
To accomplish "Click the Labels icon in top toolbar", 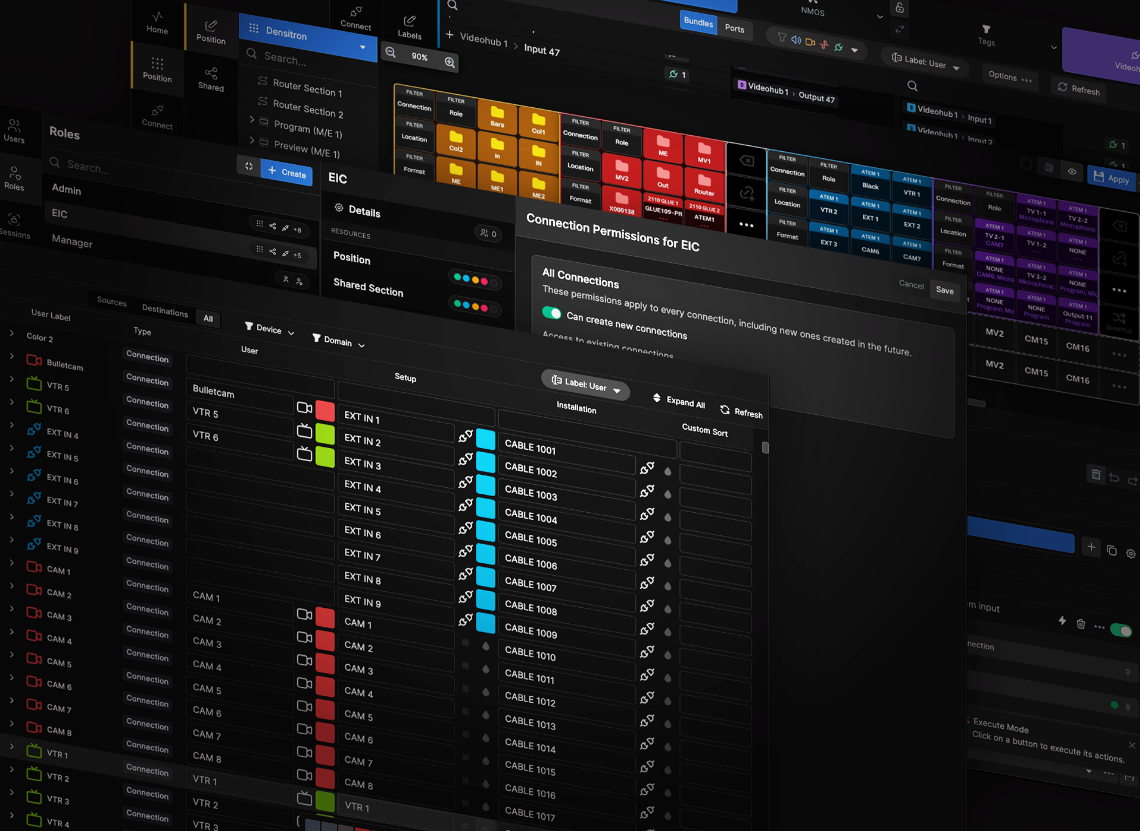I will click(410, 25).
